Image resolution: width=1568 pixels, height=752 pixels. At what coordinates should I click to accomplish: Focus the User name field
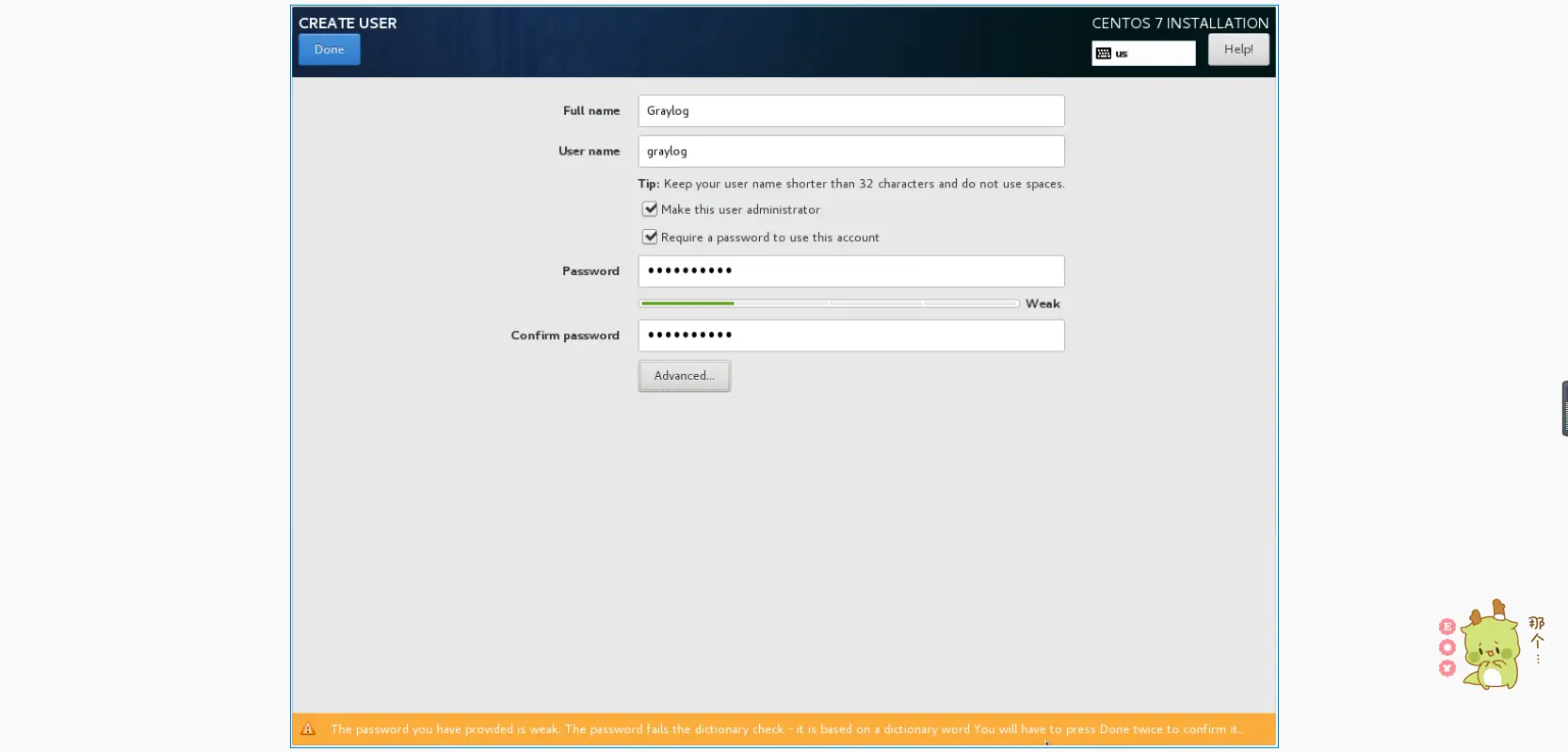pos(851,151)
